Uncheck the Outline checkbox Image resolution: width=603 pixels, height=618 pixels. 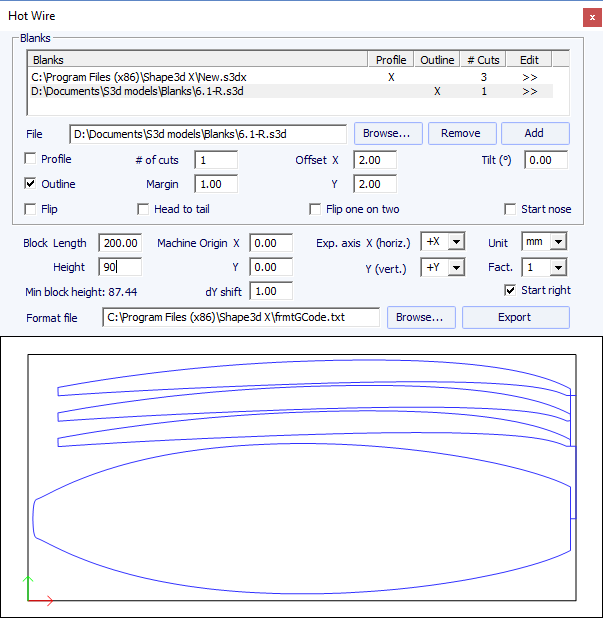30,184
